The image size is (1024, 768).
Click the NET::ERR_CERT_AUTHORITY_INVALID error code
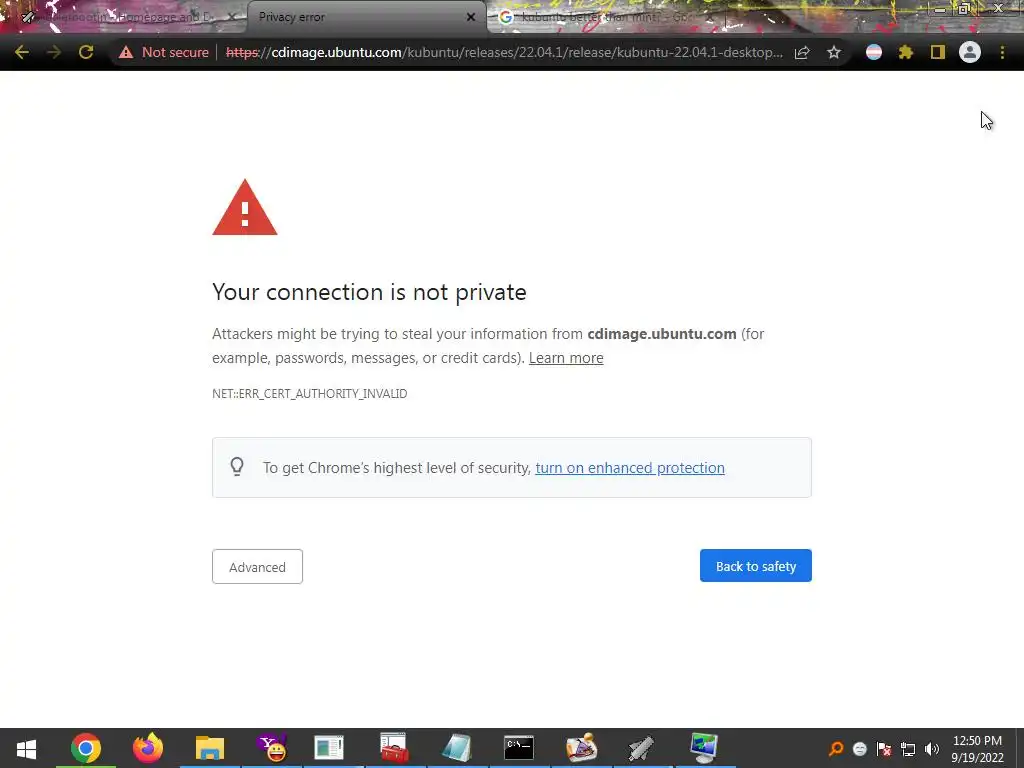coord(310,394)
